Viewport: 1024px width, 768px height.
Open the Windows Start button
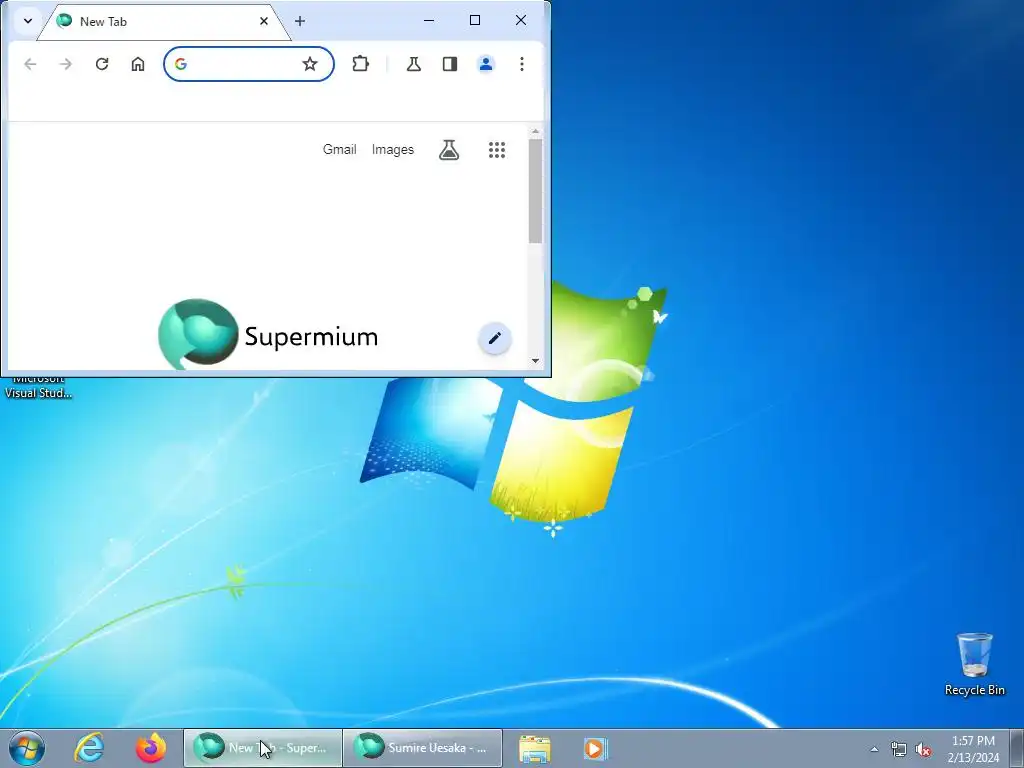27,748
